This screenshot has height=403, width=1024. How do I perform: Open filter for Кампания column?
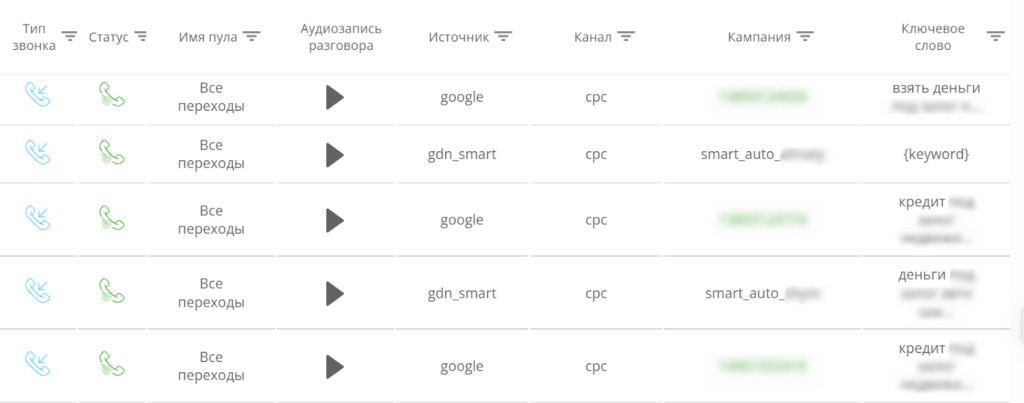[805, 37]
